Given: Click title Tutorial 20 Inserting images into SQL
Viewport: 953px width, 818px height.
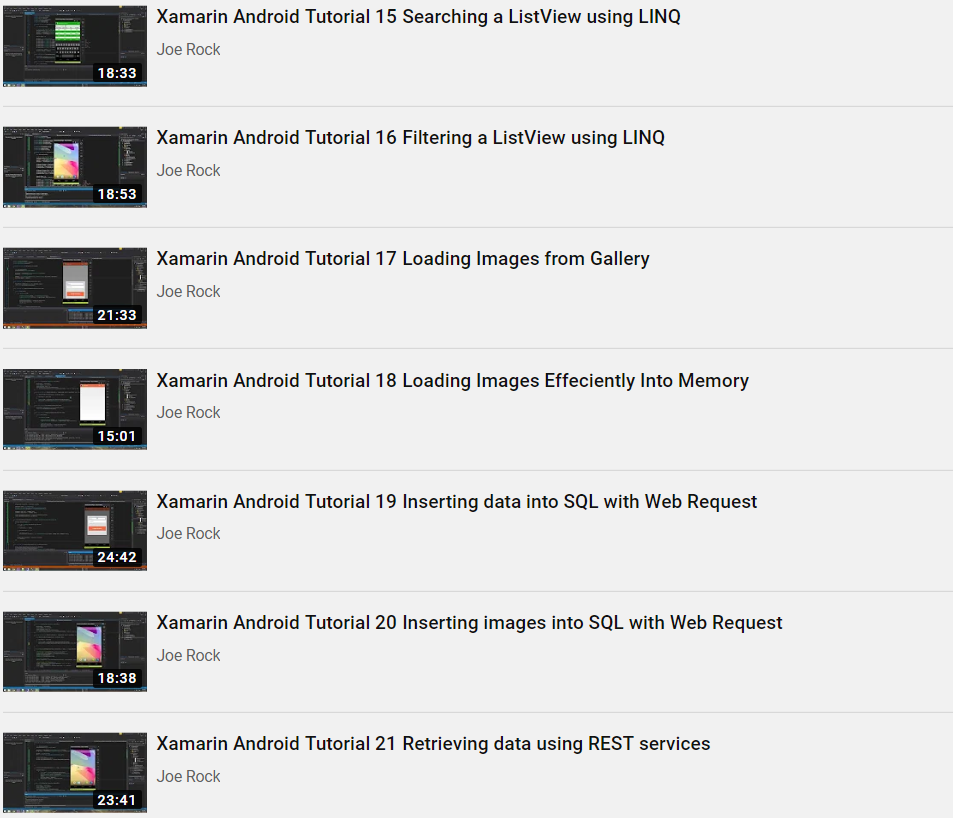Looking at the screenshot, I should pos(469,622).
